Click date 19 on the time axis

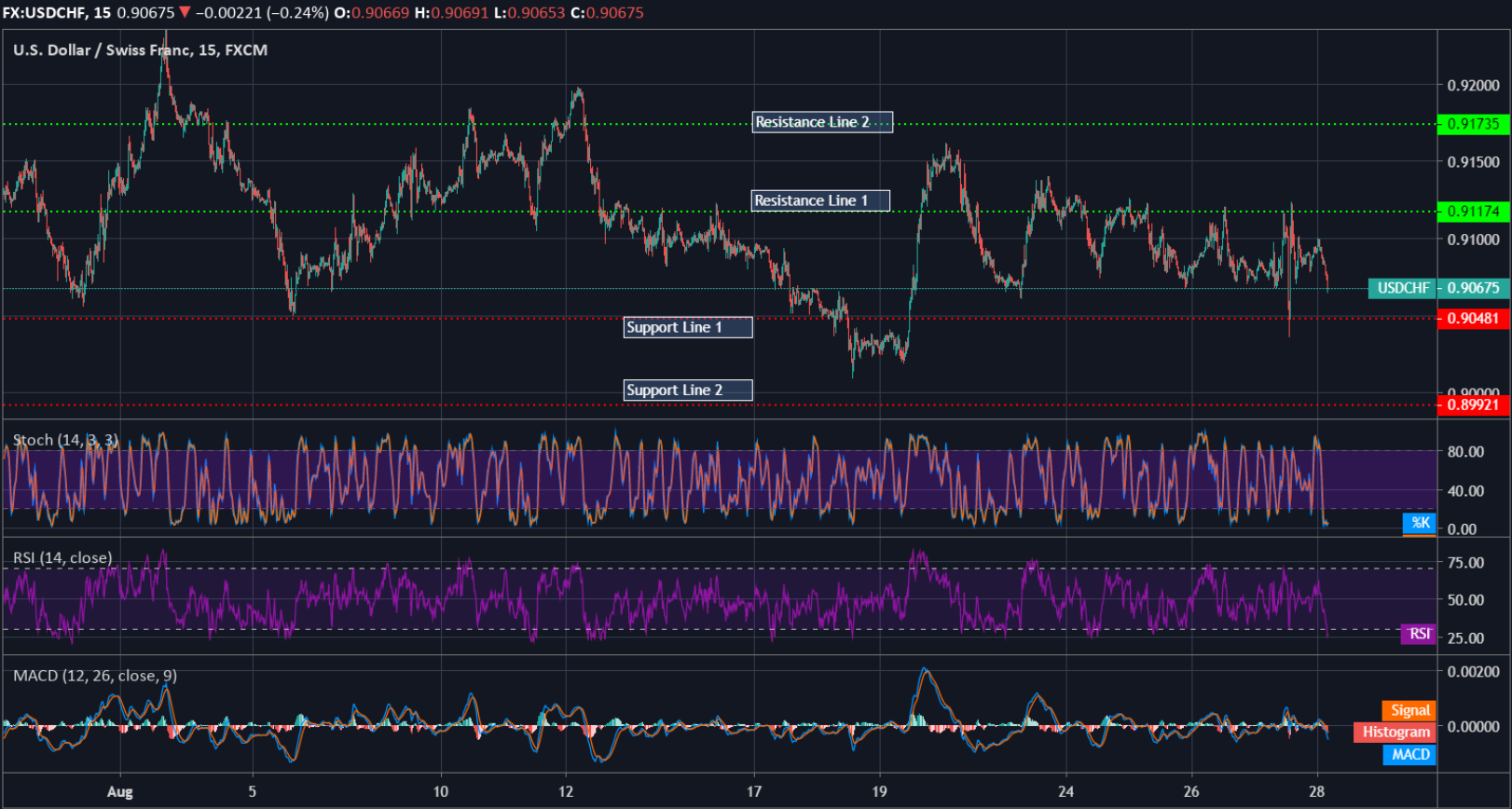879,791
